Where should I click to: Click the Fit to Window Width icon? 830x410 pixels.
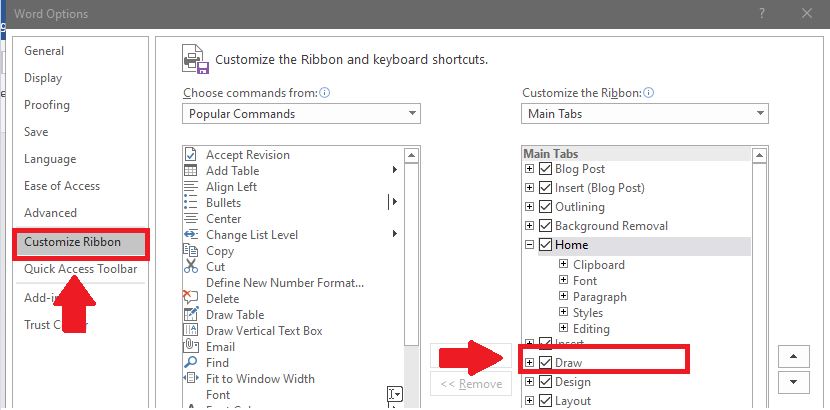(x=190, y=378)
